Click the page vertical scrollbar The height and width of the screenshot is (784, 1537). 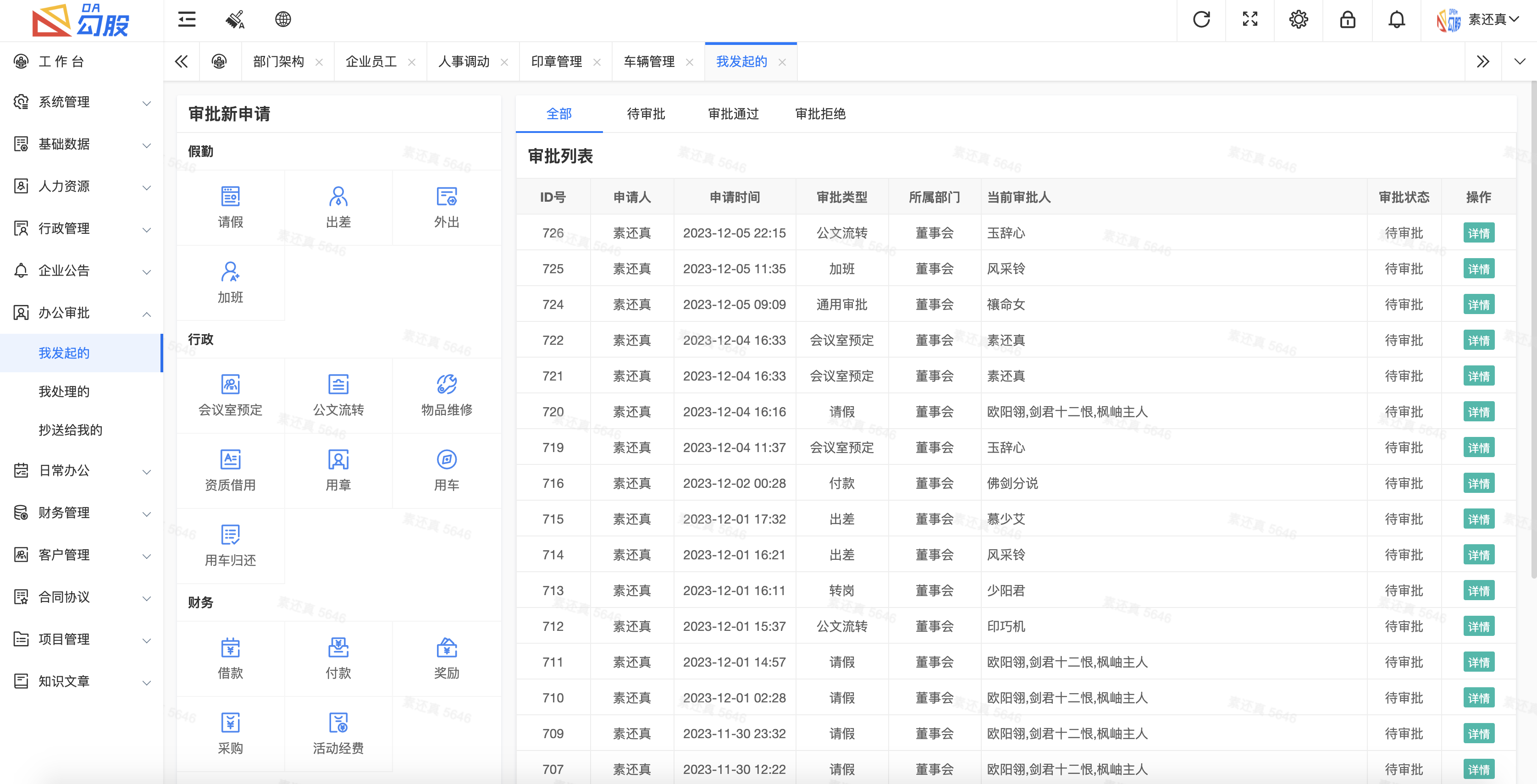click(x=1533, y=331)
